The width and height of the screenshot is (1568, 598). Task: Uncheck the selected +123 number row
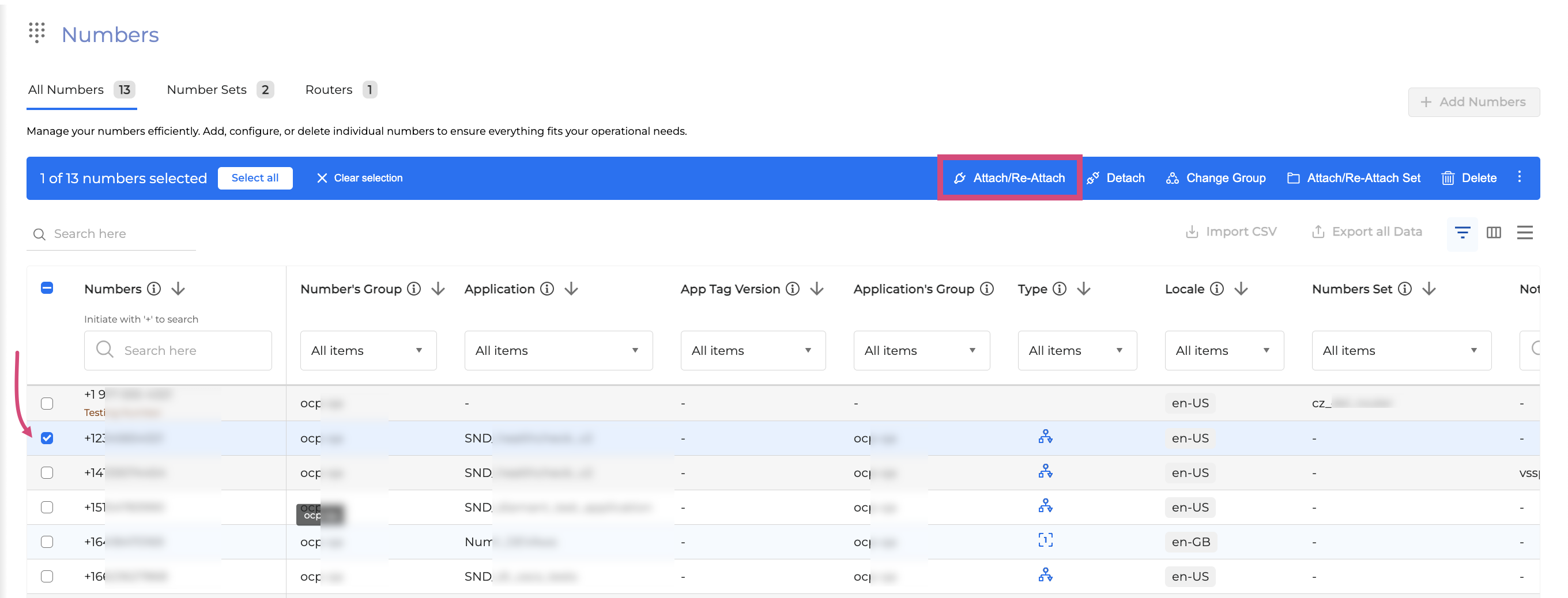(x=47, y=438)
